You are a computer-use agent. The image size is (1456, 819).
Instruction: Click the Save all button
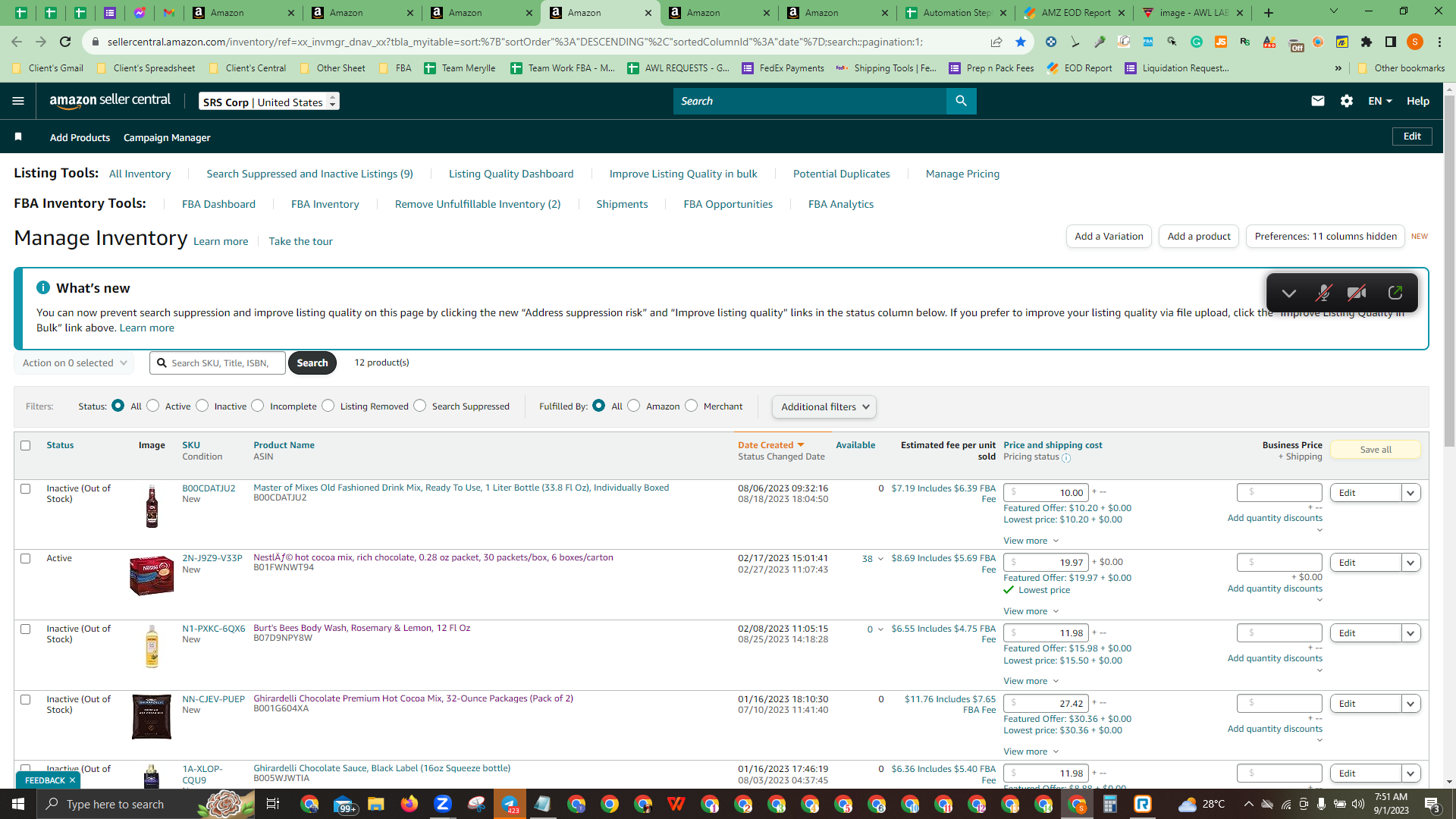[1376, 450]
